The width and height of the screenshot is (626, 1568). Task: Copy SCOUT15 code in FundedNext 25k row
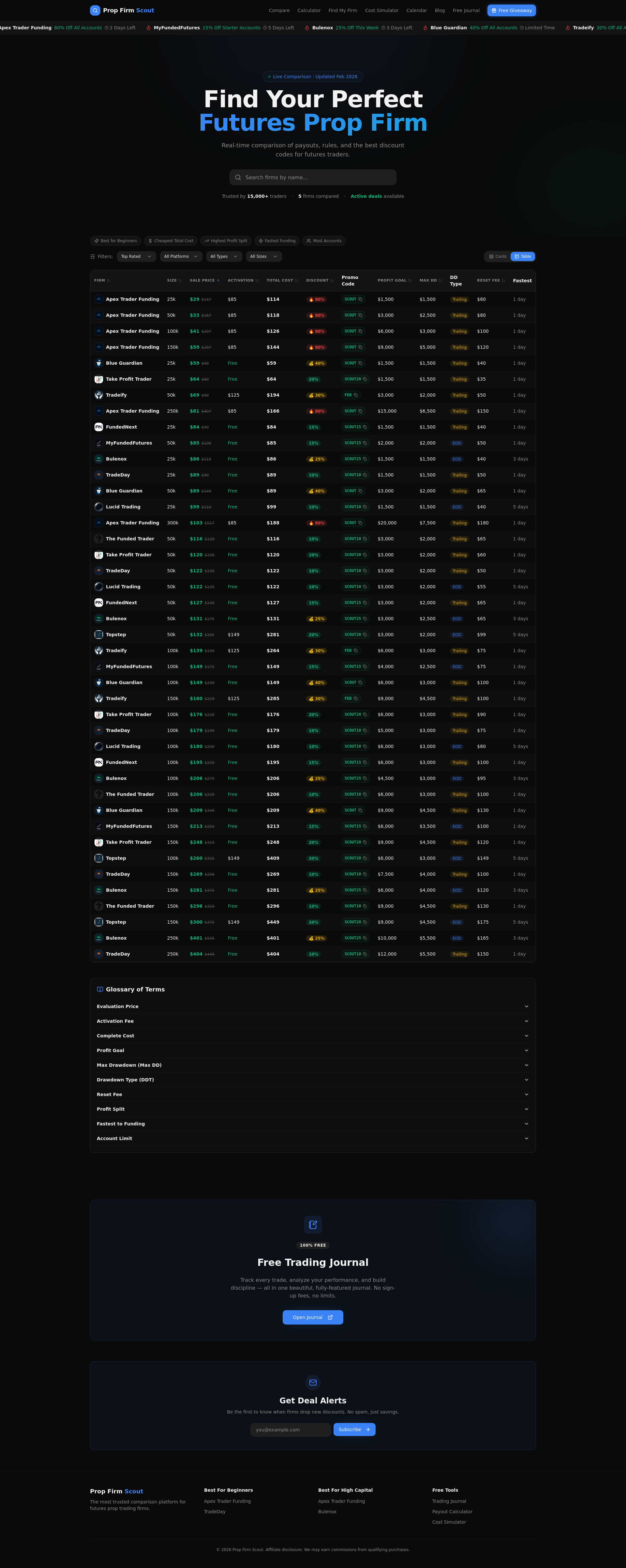[355, 427]
